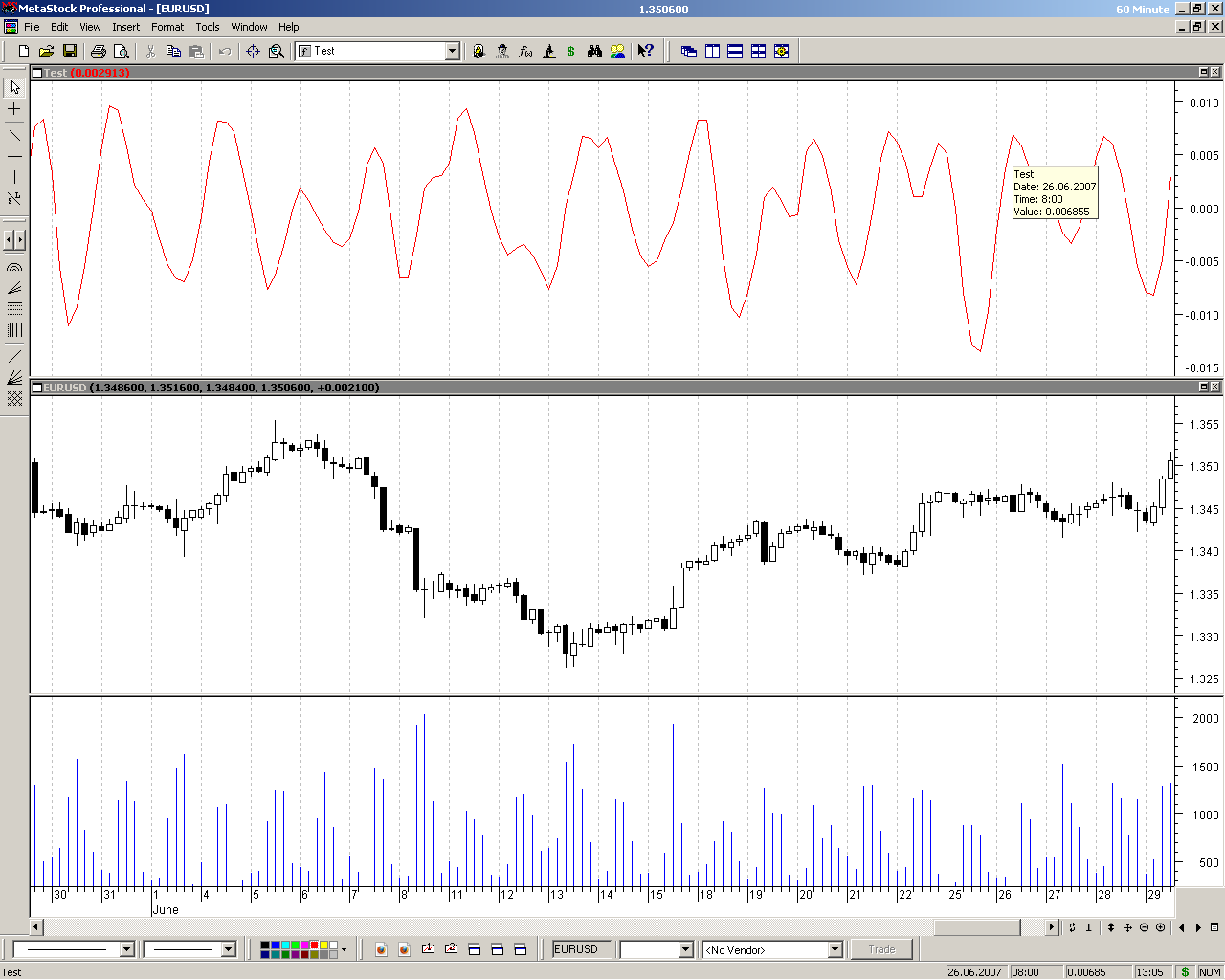
Task: Open the Format menu
Action: 167,27
